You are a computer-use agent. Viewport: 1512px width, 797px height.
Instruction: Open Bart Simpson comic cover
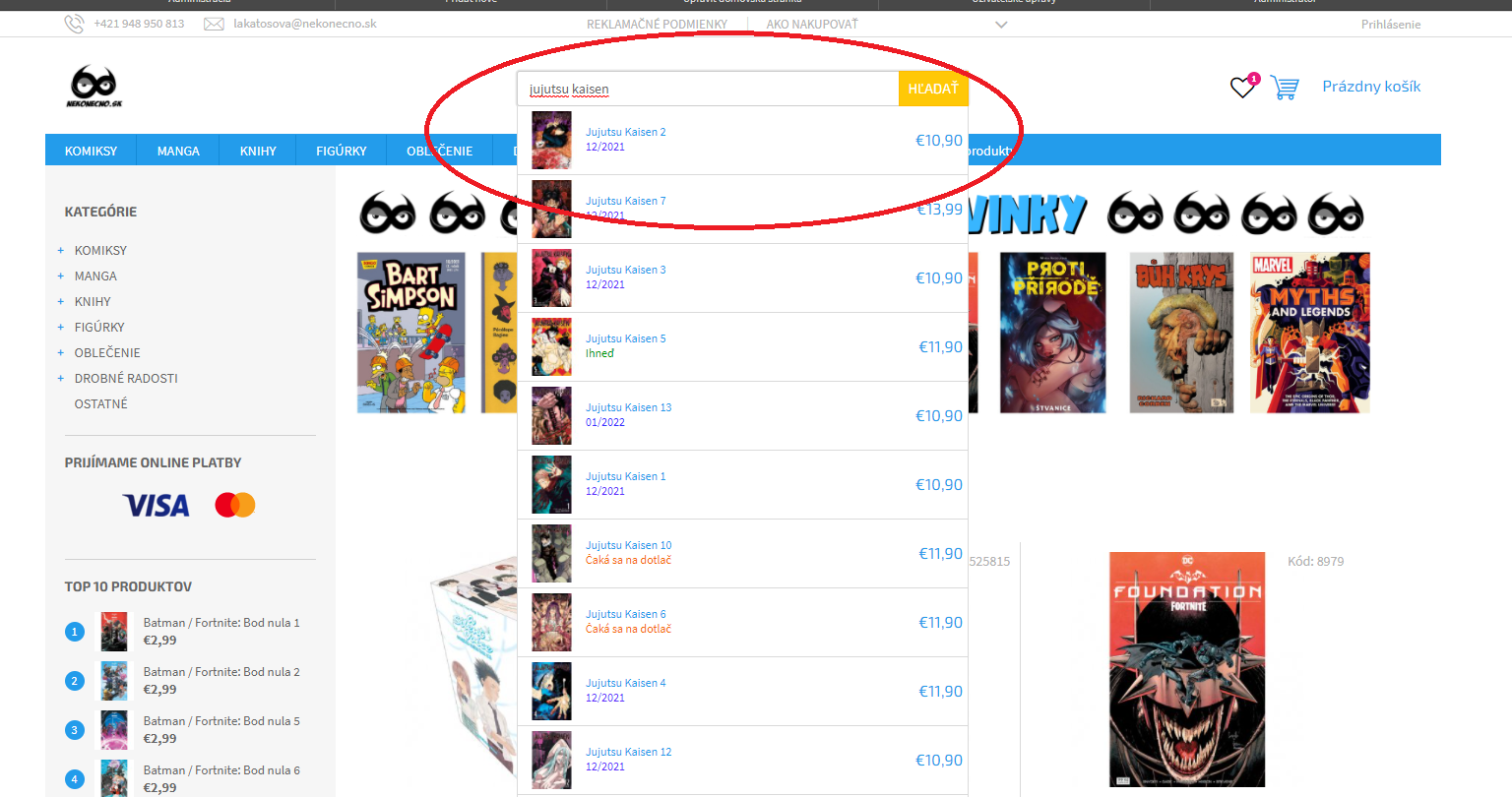[x=410, y=333]
